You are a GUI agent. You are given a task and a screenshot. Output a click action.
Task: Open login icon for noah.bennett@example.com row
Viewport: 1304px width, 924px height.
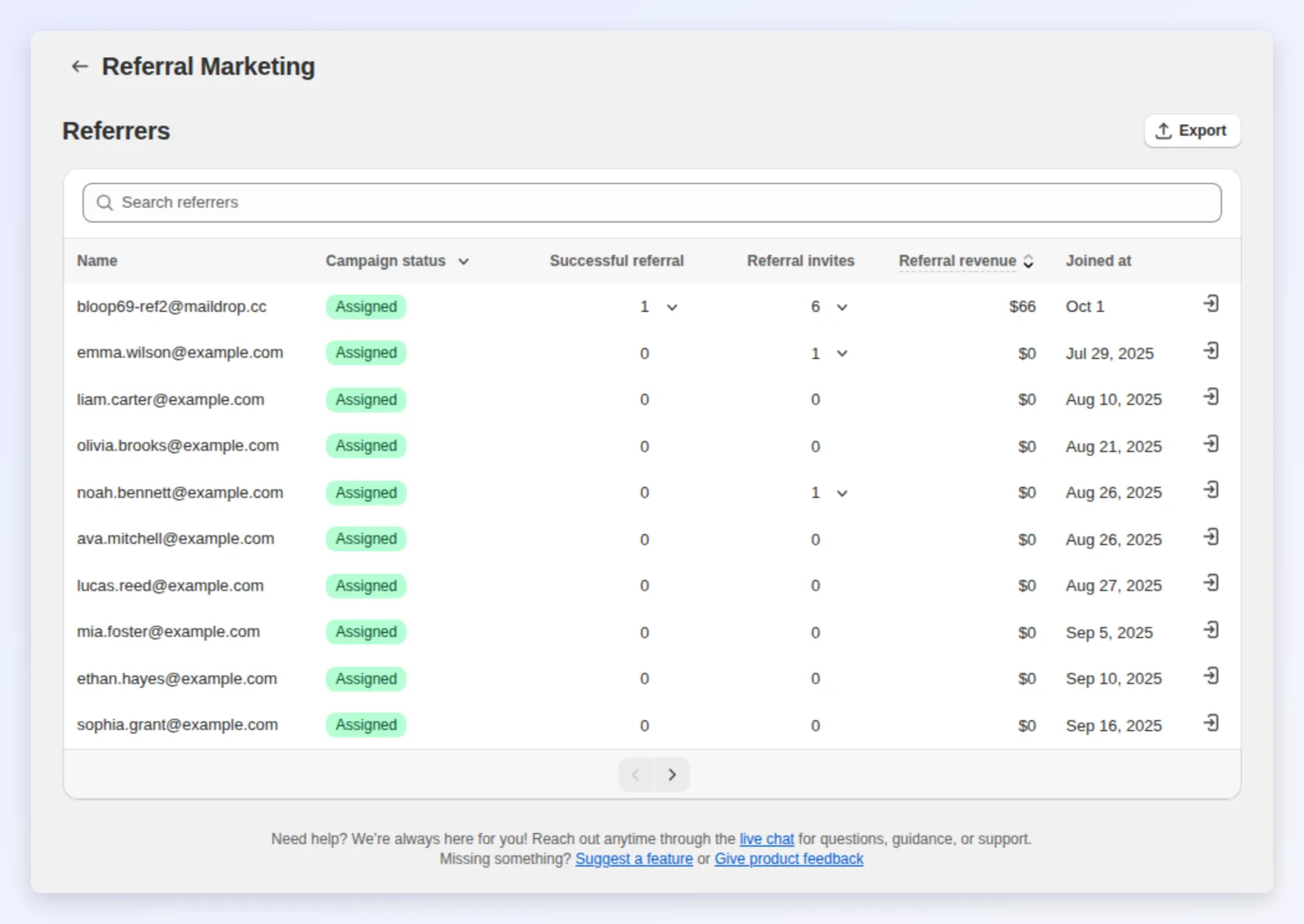(1211, 490)
